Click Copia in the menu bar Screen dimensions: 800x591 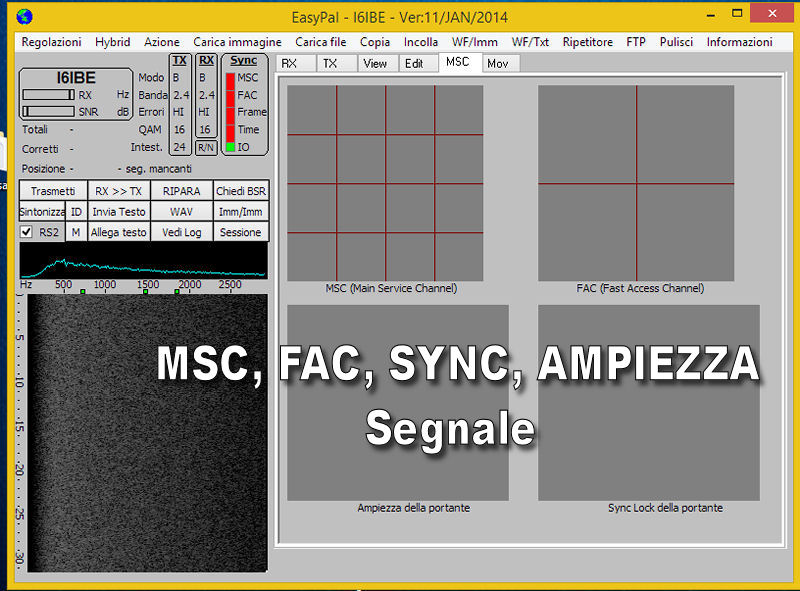[x=375, y=42]
